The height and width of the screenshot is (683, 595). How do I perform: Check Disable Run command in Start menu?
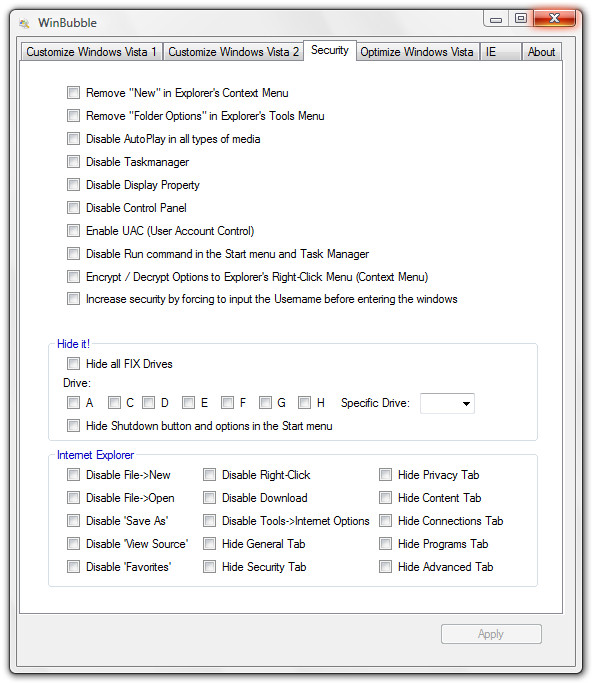[x=74, y=254]
